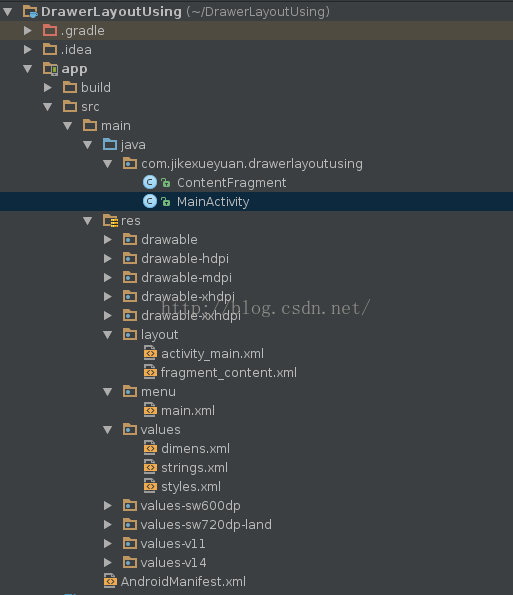Screen dimensions: 513x595
Task: Click the main folder icon
Action: [x=90, y=125]
